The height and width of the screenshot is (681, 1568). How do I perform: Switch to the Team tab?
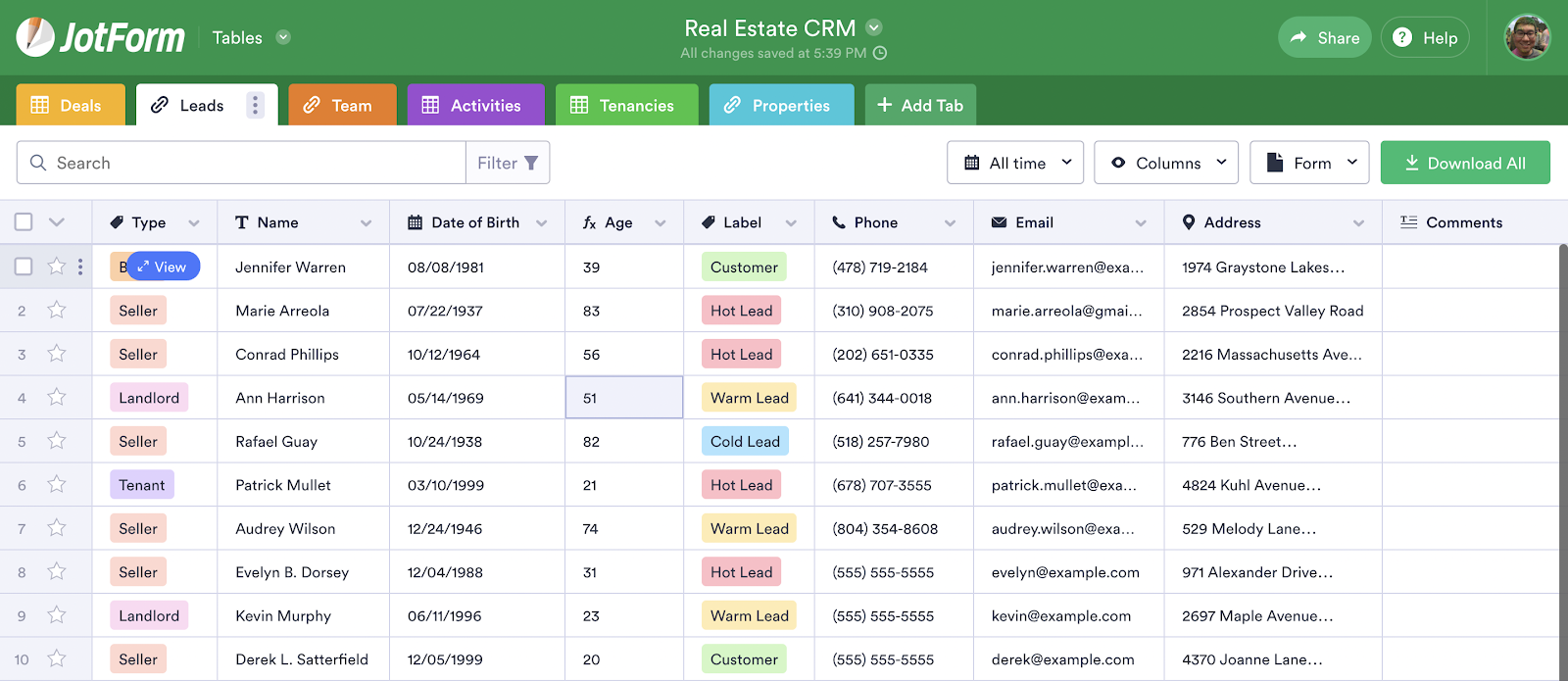pyautogui.click(x=342, y=105)
